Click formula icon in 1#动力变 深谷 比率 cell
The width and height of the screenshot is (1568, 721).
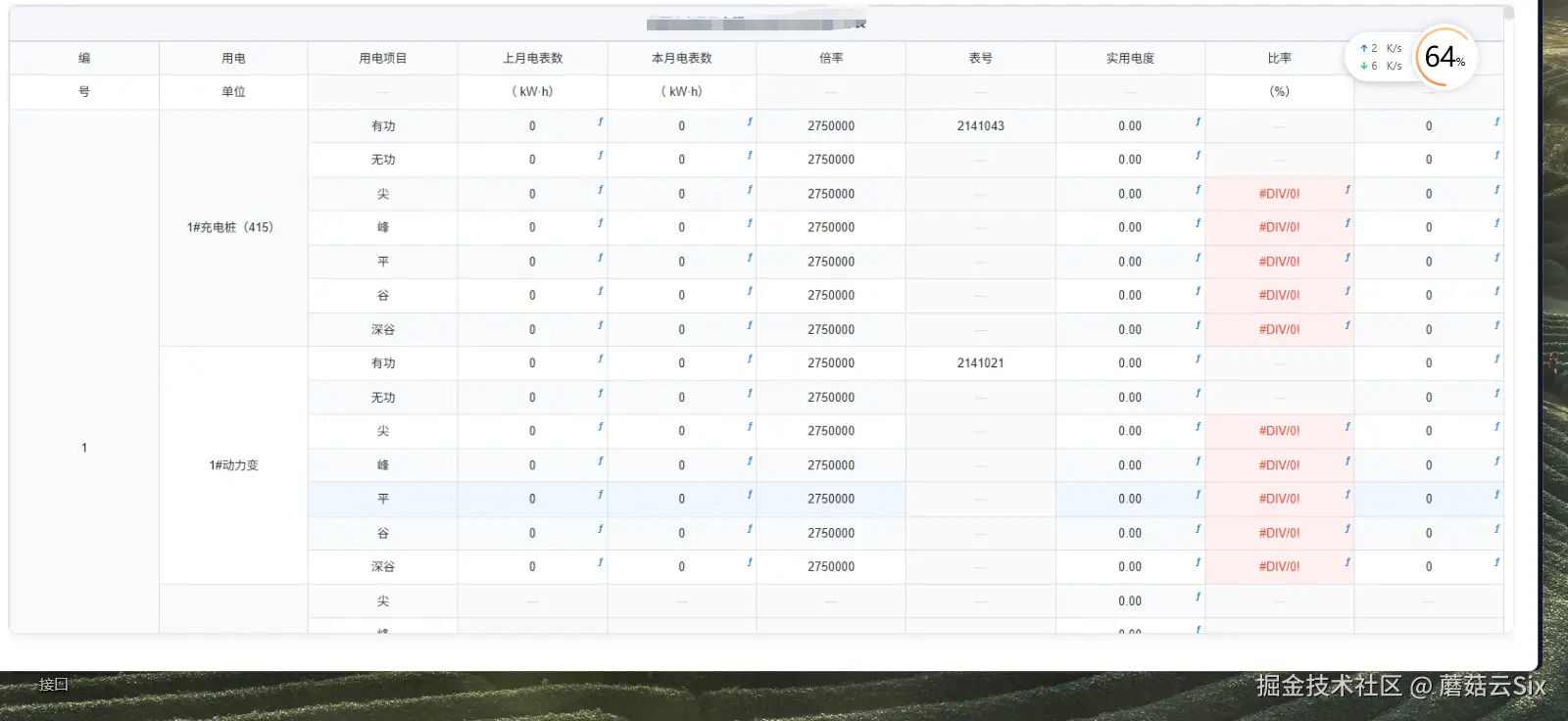point(1347,562)
